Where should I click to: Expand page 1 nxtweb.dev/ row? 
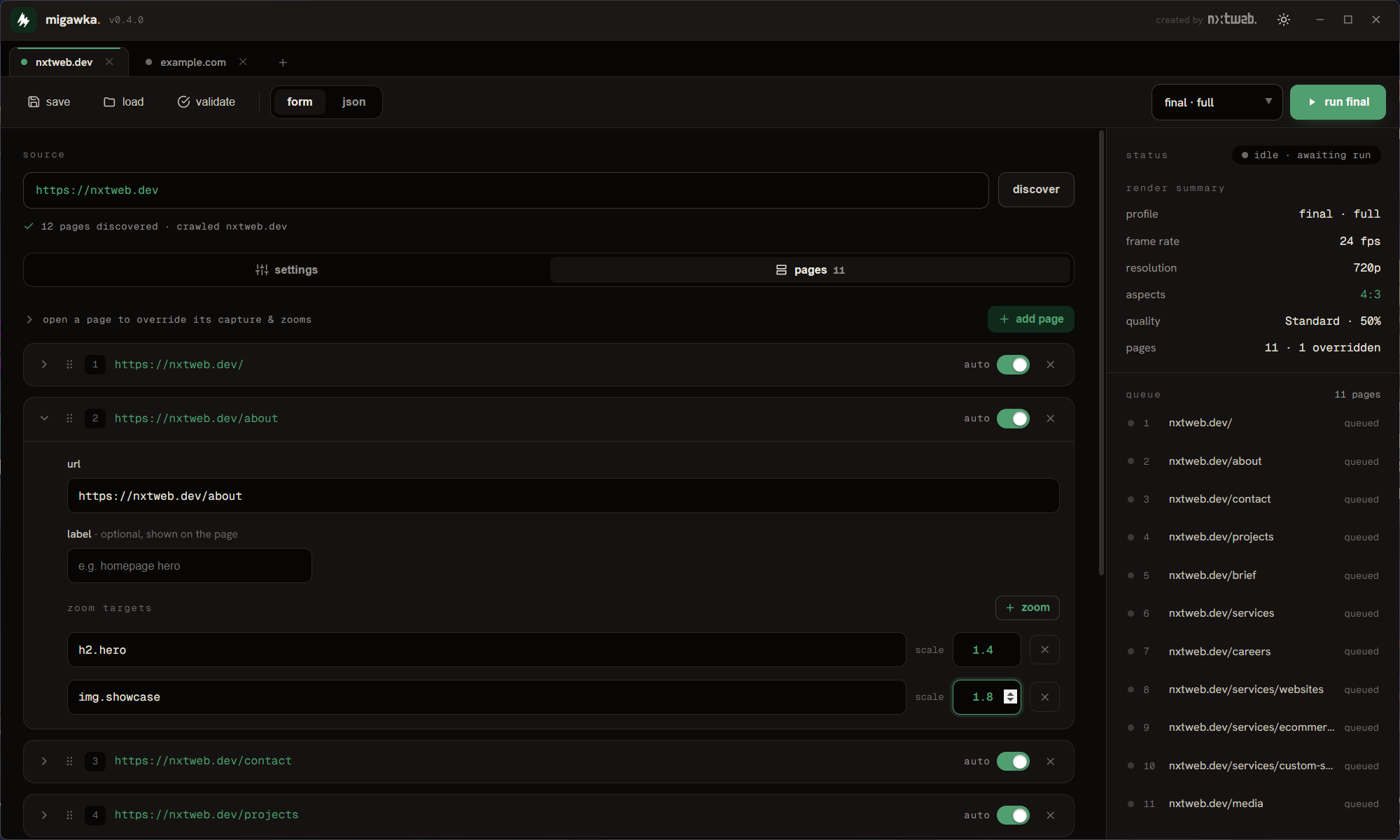tap(44, 364)
